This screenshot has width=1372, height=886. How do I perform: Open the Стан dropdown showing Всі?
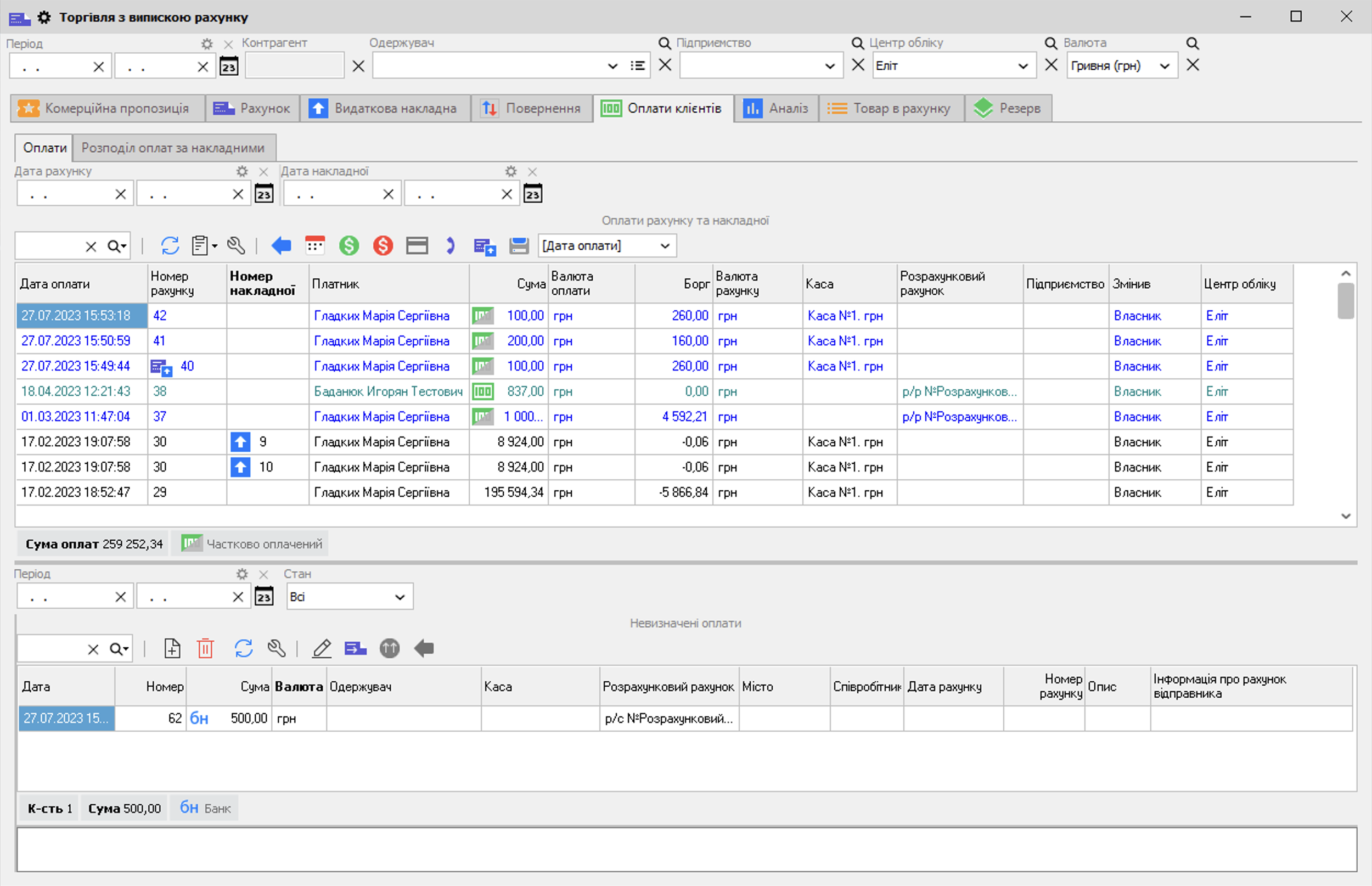click(400, 597)
